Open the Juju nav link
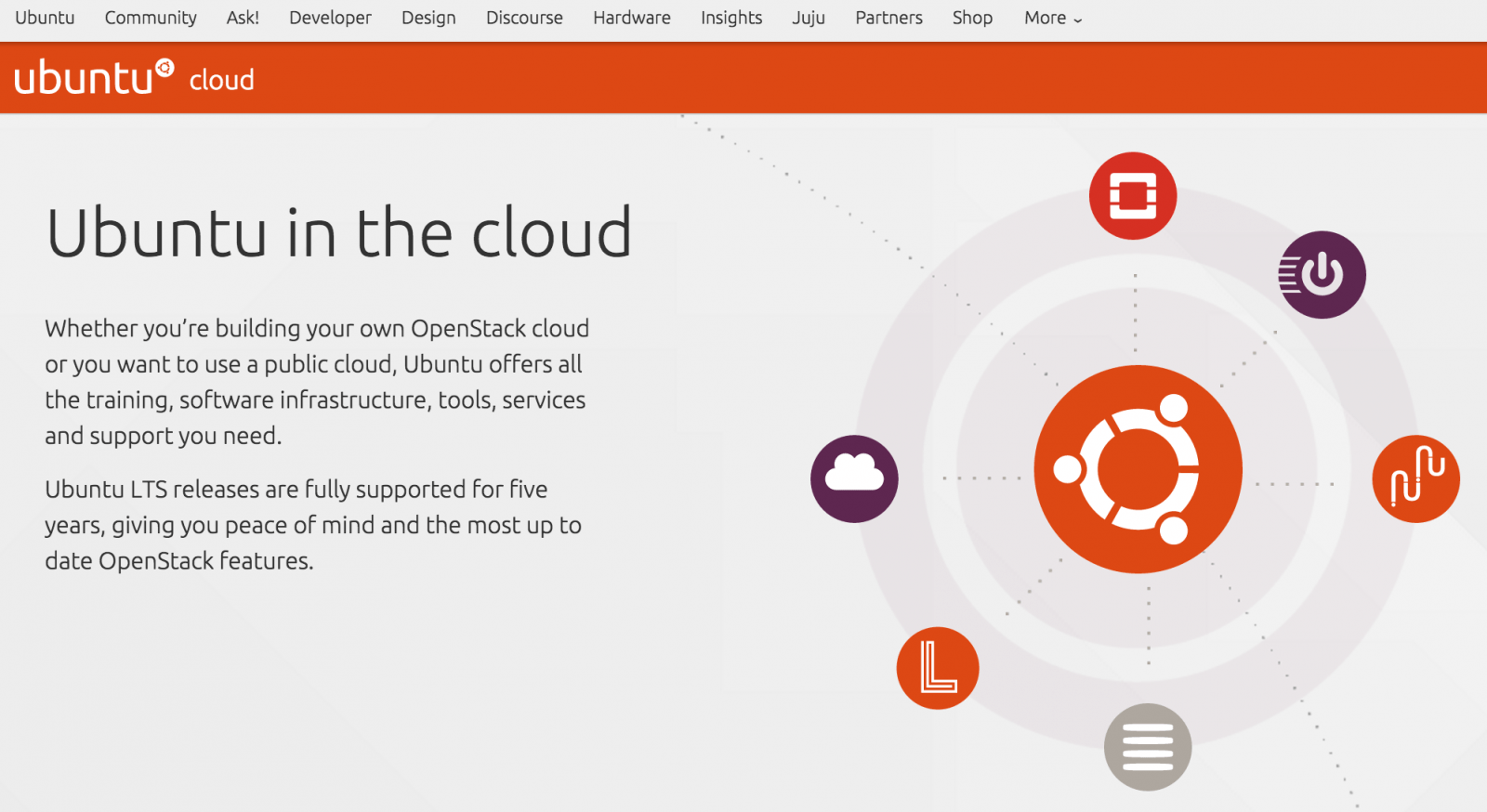 [809, 19]
